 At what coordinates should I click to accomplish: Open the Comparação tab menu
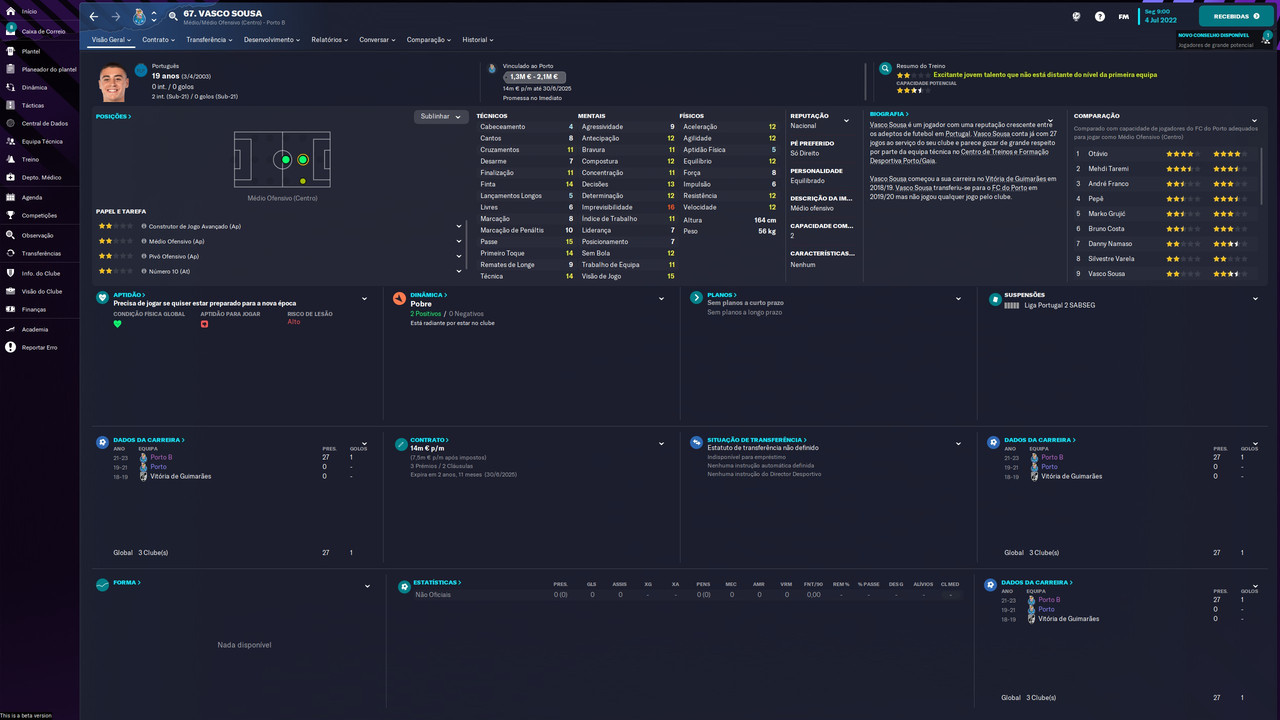tap(430, 40)
